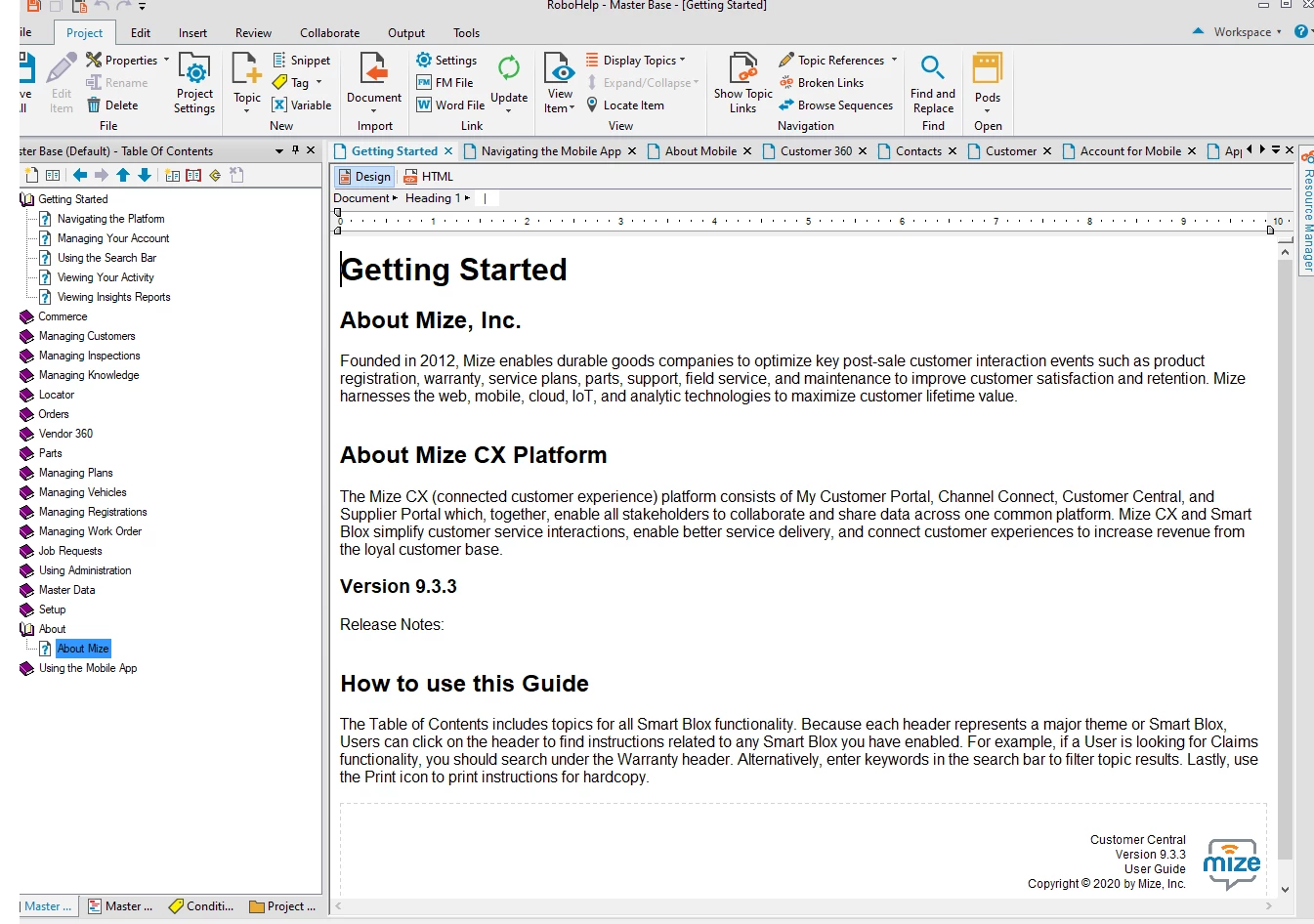Open the Insert ribbon tab
The height and width of the screenshot is (924, 1314).
tap(192, 33)
